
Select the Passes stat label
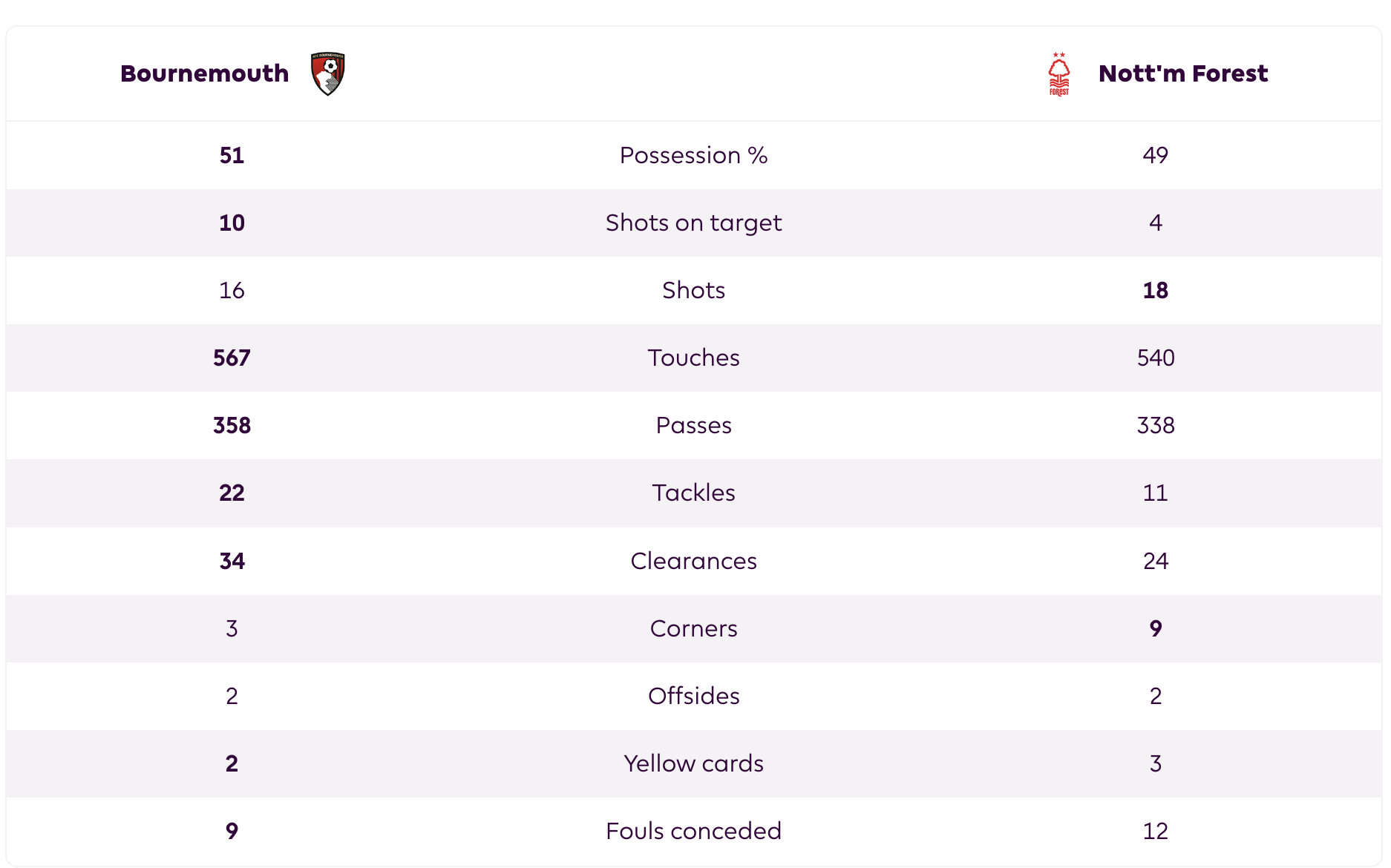[x=693, y=425]
